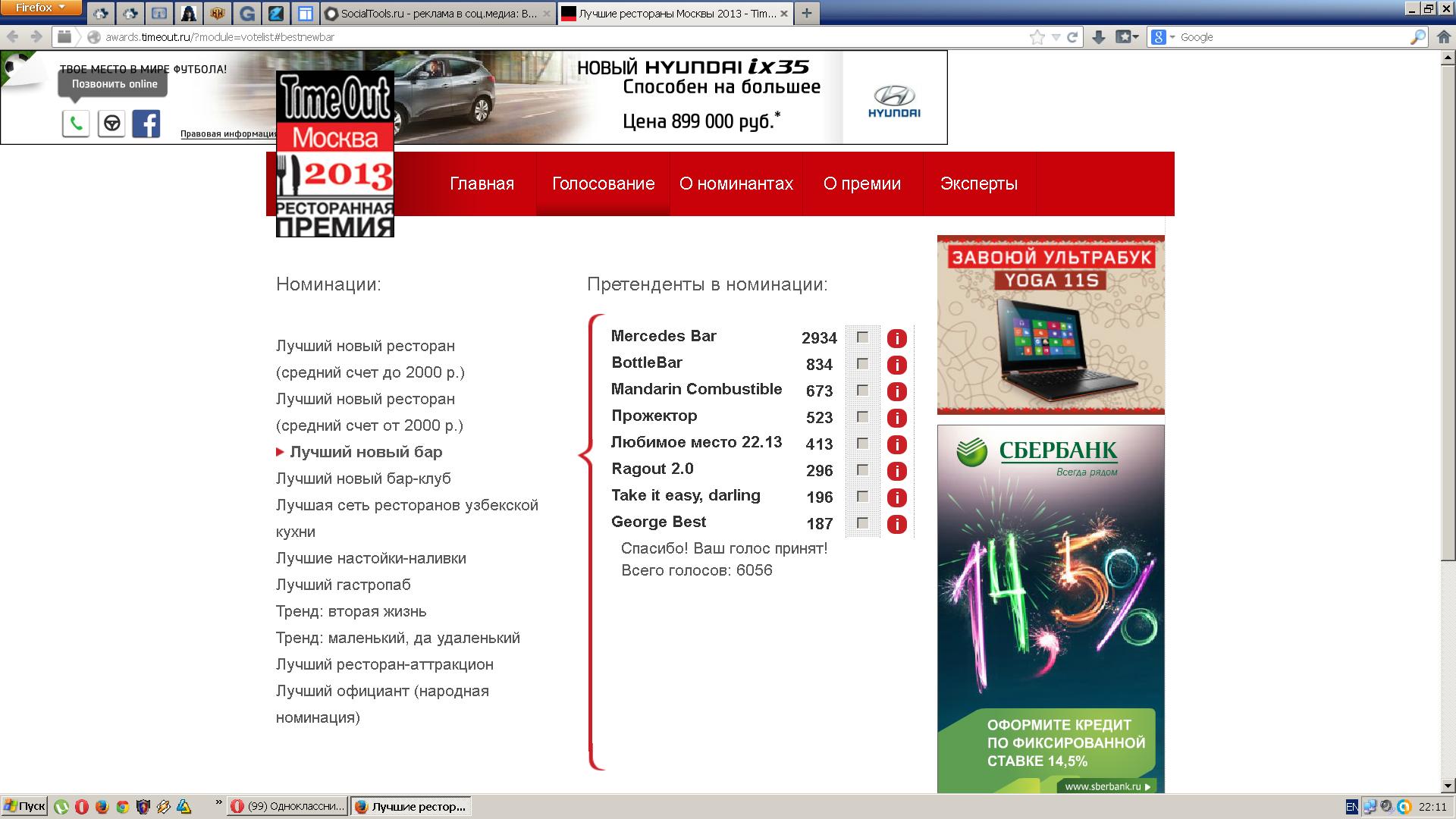This screenshot has width=1456, height=819.
Task: Open info for Mercedes Bar
Action: point(897,338)
